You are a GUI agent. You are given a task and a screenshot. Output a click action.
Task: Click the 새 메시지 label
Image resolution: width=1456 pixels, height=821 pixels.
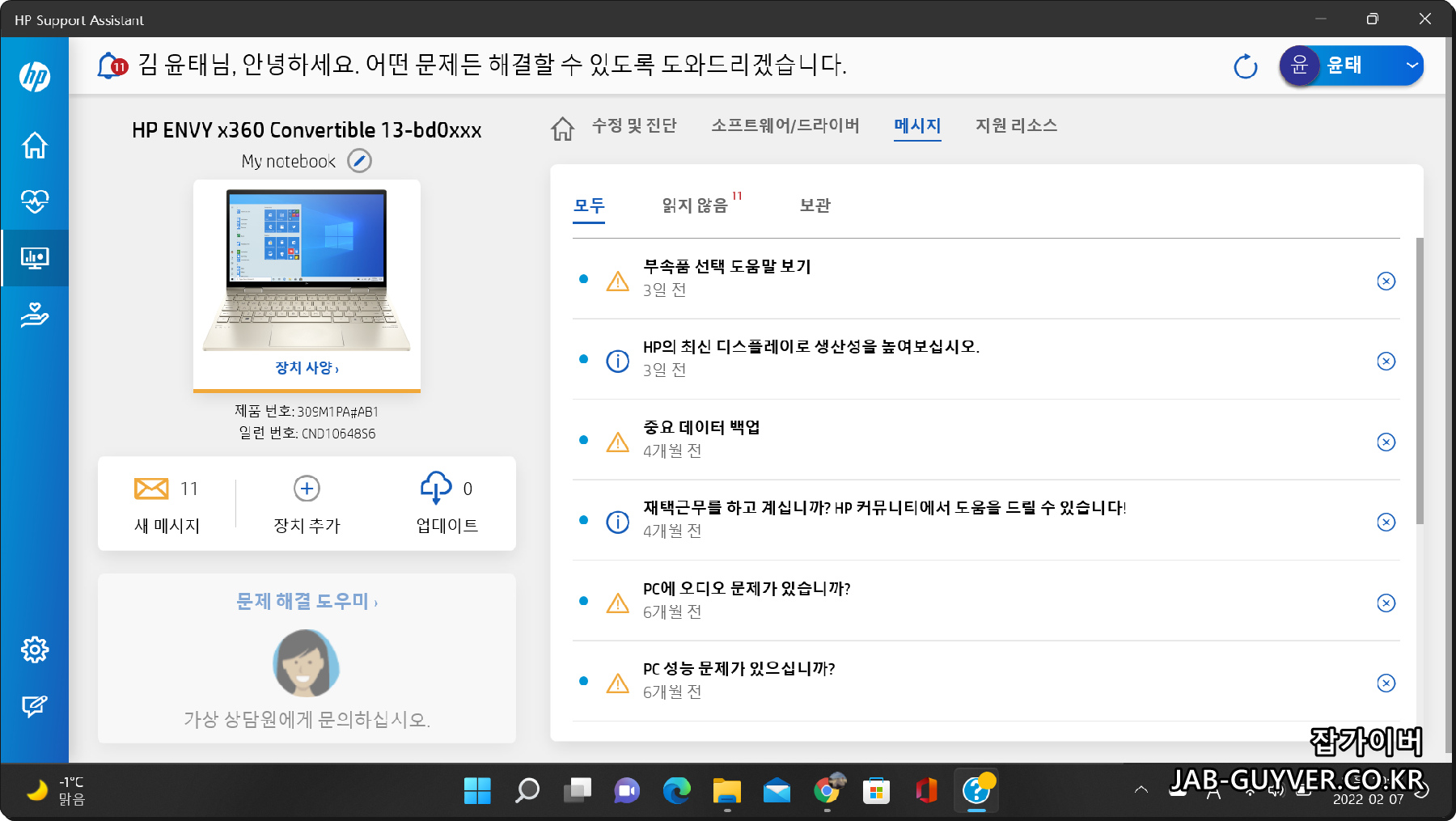(167, 526)
